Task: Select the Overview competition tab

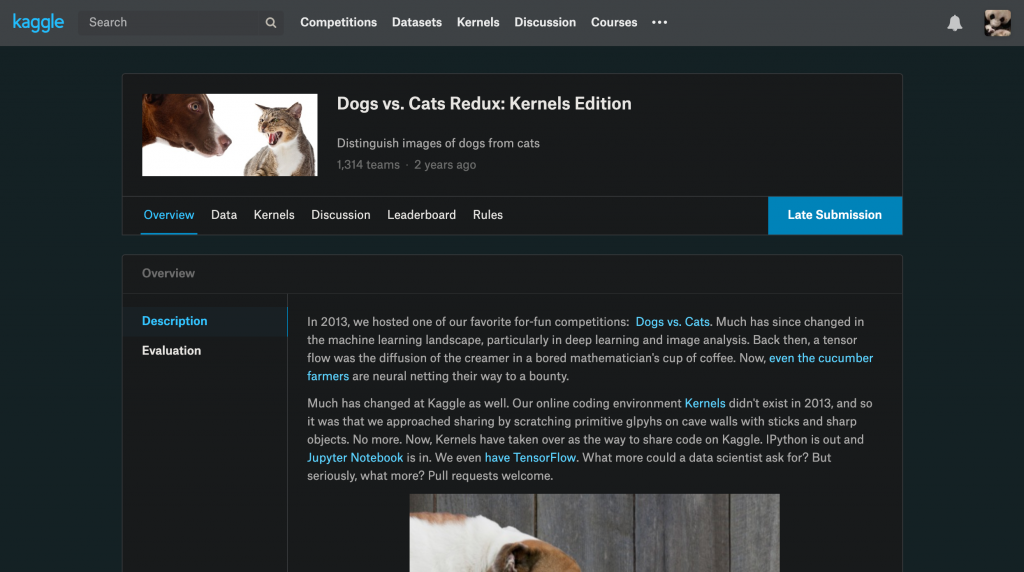Action: (168, 215)
